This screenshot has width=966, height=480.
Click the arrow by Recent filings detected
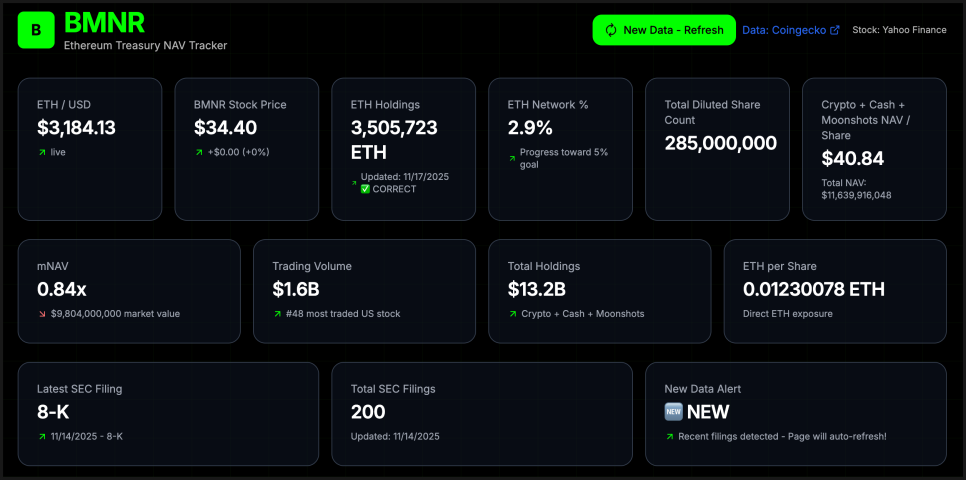click(x=670, y=436)
